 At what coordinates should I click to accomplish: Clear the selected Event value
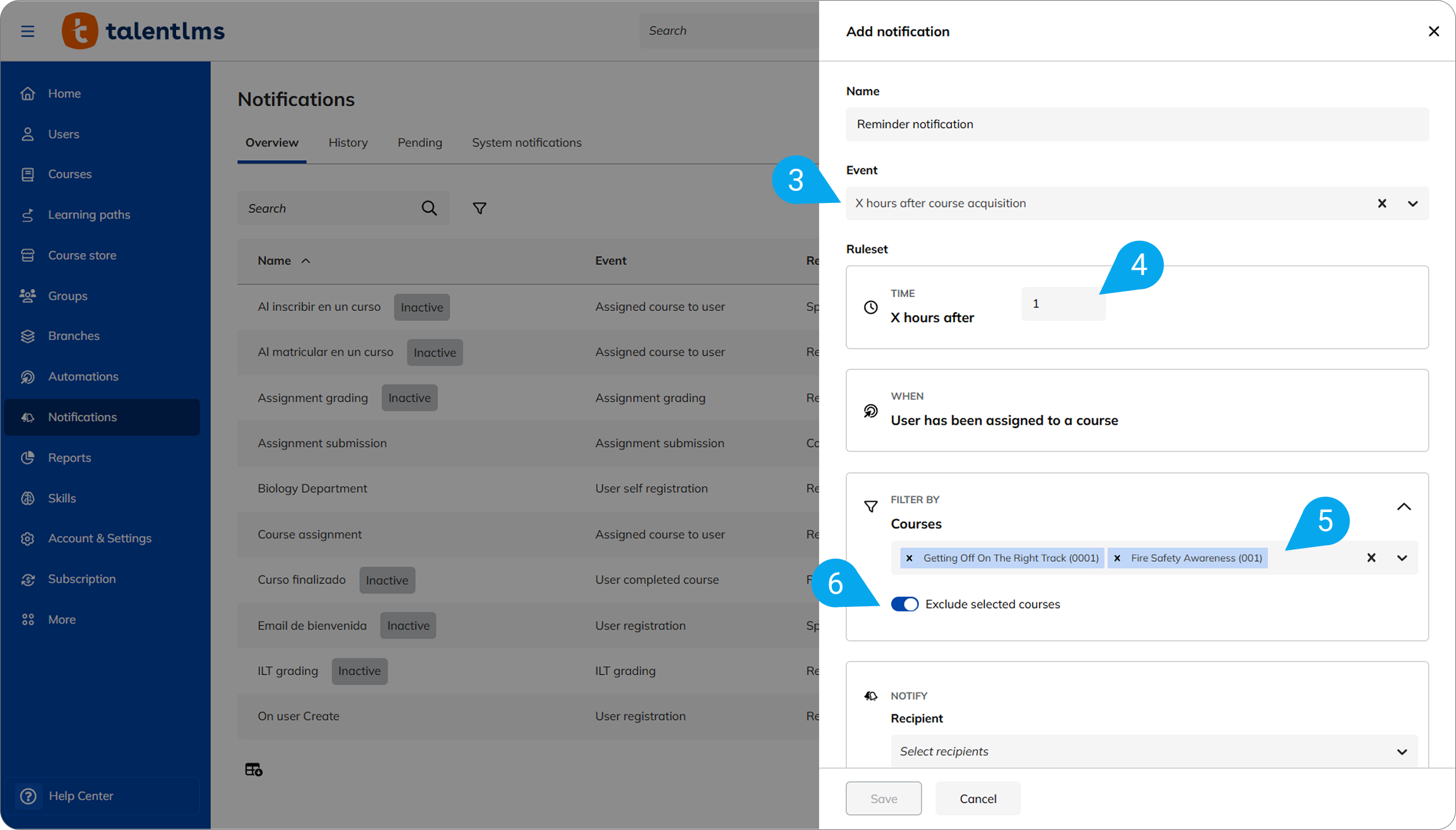(x=1382, y=204)
